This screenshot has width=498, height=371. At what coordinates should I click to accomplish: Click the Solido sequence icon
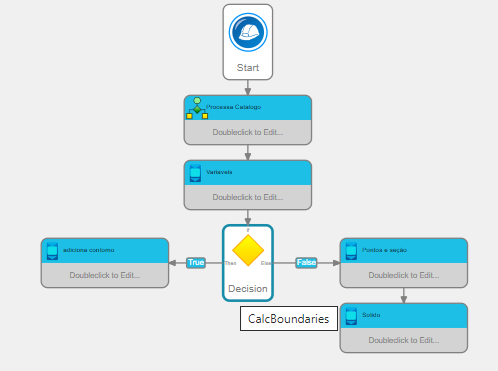(x=351, y=316)
